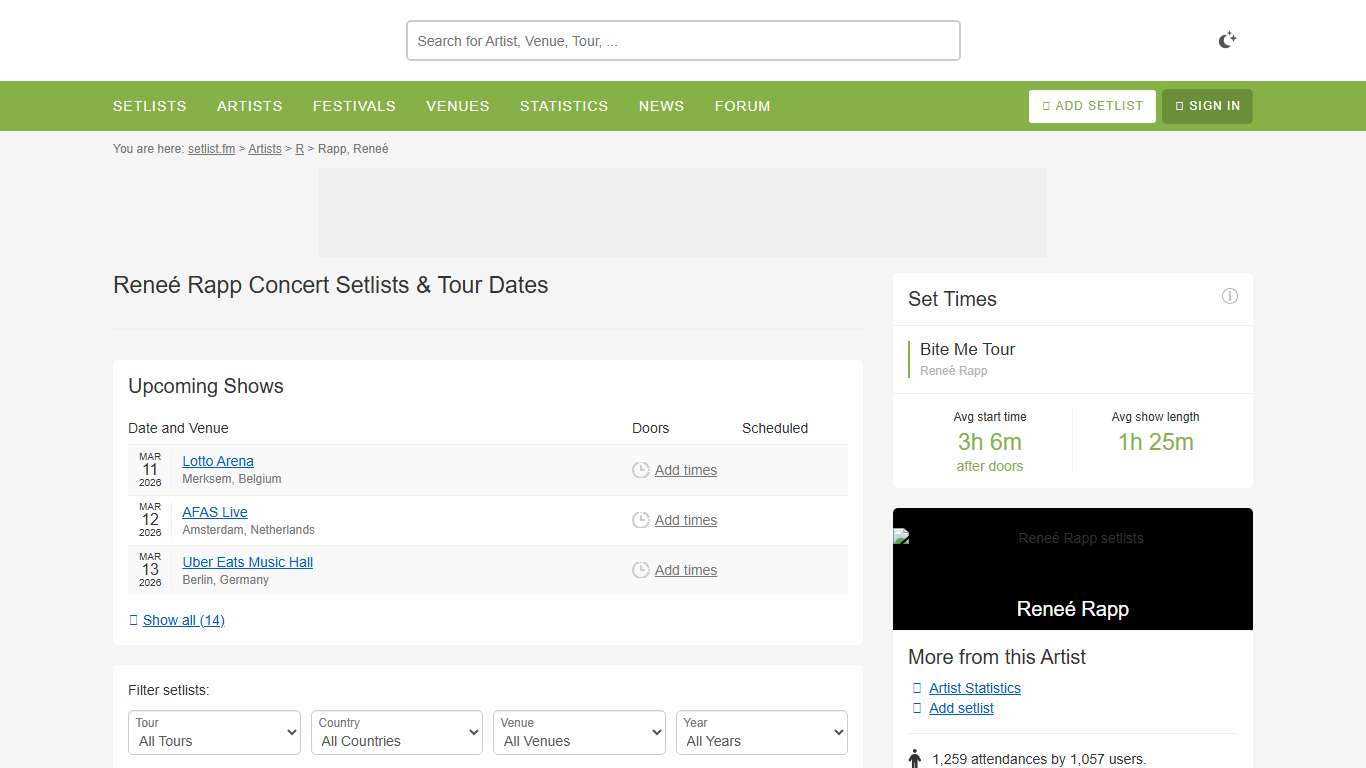Click the icon beside Artist Statistics
Screen dimensions: 1366x768
[917, 688]
